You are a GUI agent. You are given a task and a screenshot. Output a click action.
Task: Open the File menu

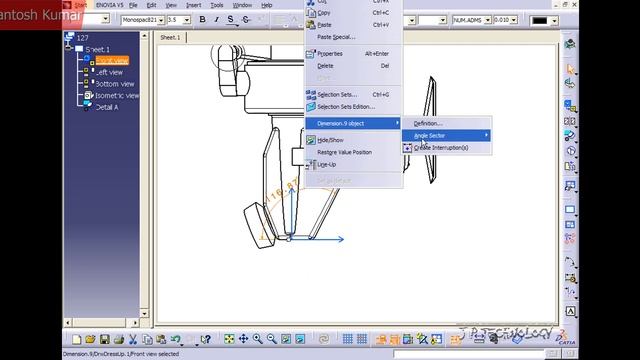coord(133,5)
